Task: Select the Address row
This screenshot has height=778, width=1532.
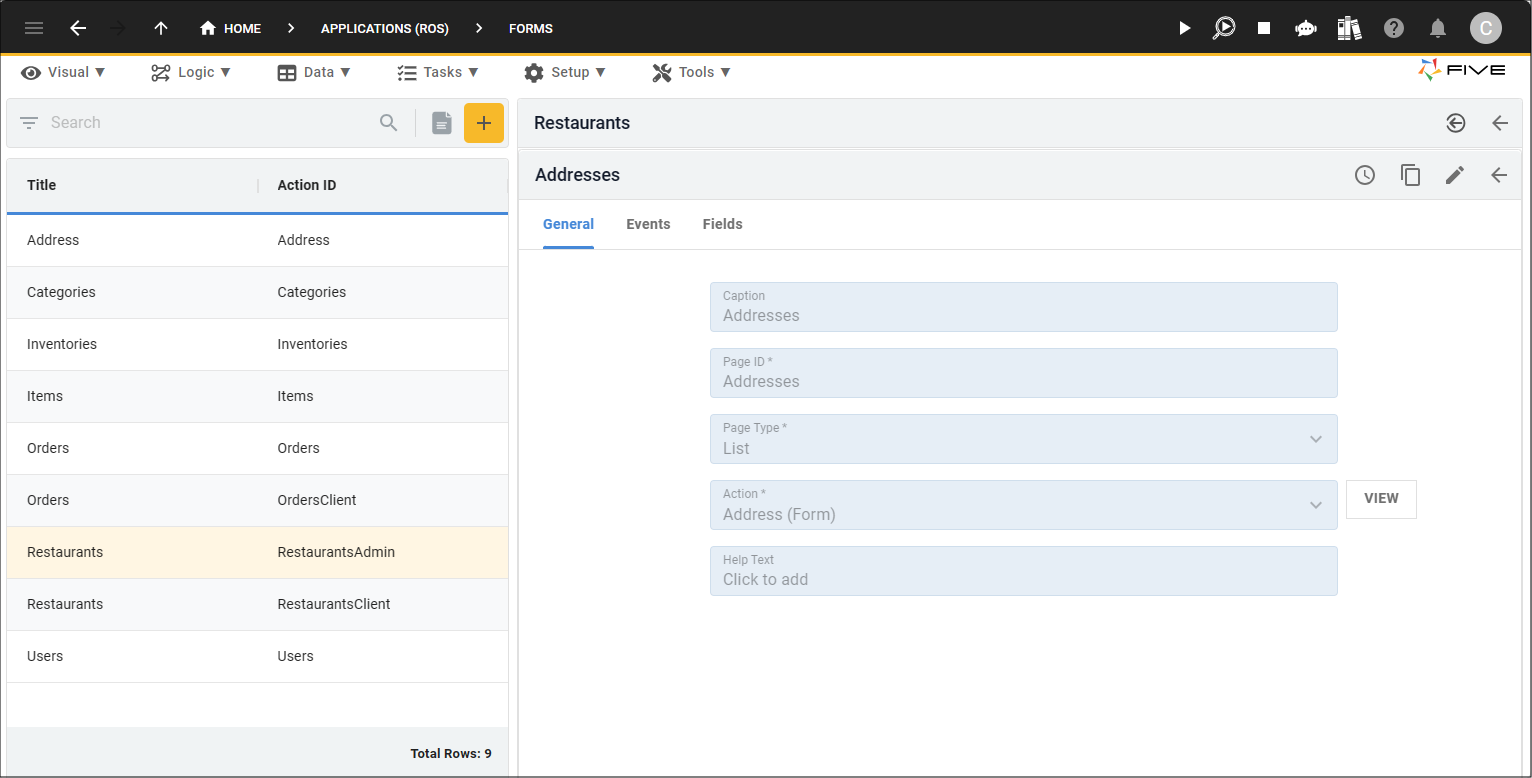Action: coord(257,240)
